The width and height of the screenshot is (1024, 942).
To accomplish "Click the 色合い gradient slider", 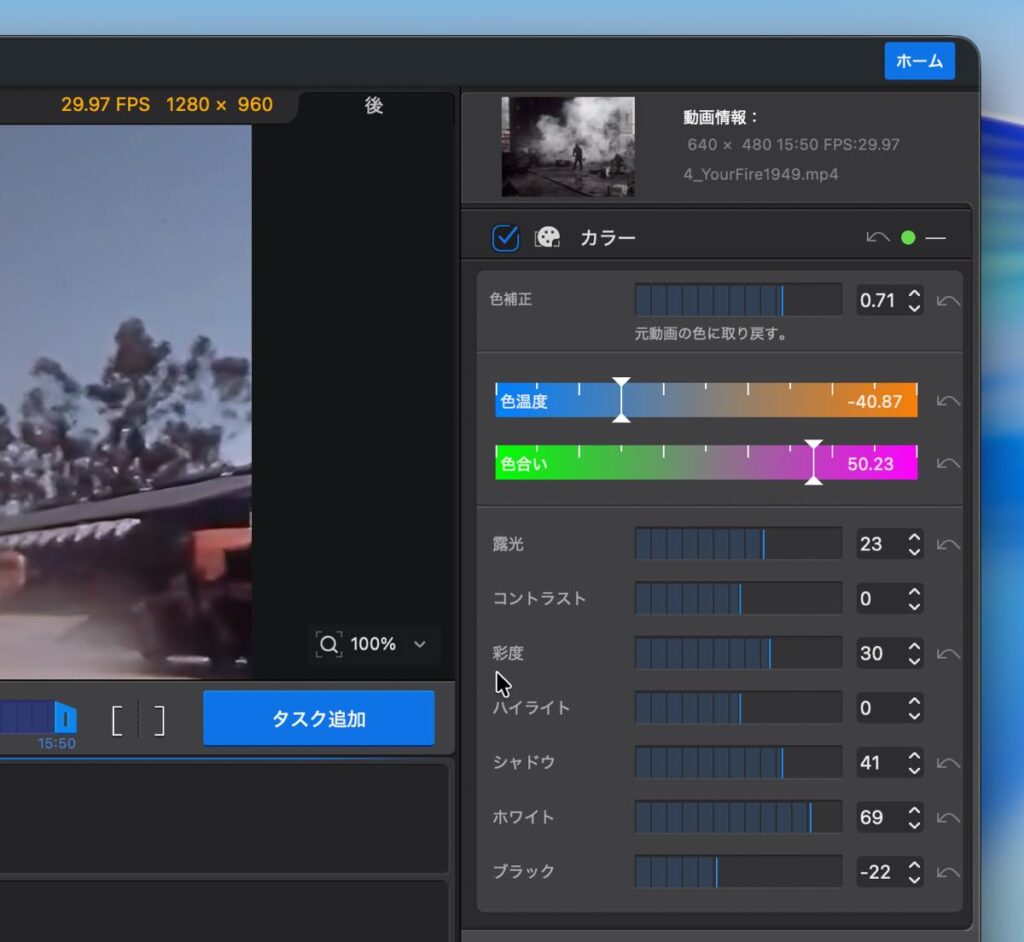I will (x=707, y=463).
